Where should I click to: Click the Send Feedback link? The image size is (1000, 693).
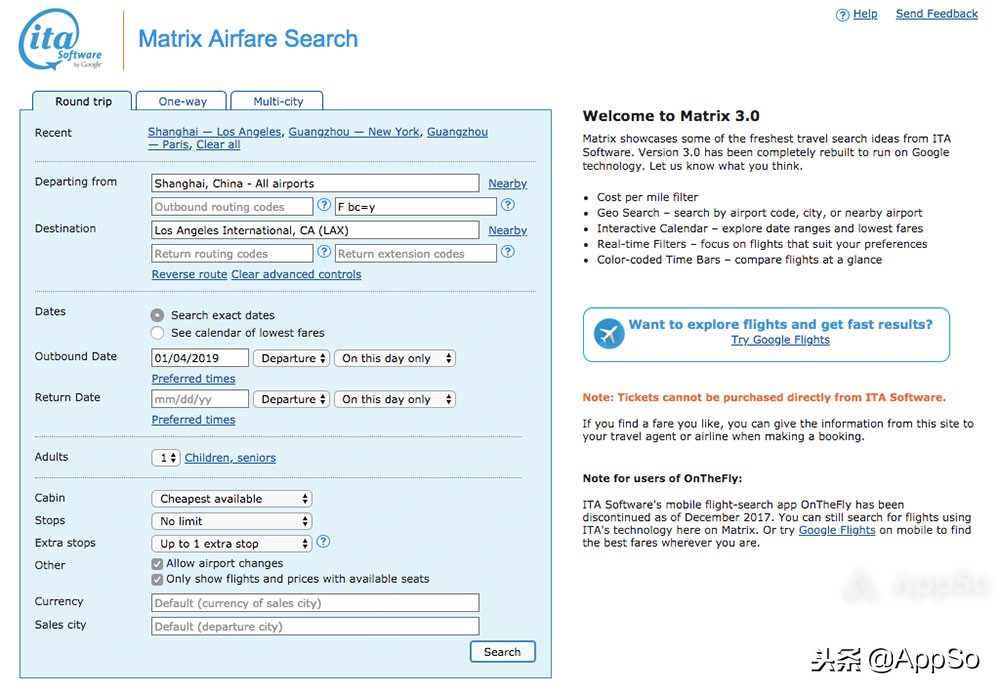tap(936, 14)
